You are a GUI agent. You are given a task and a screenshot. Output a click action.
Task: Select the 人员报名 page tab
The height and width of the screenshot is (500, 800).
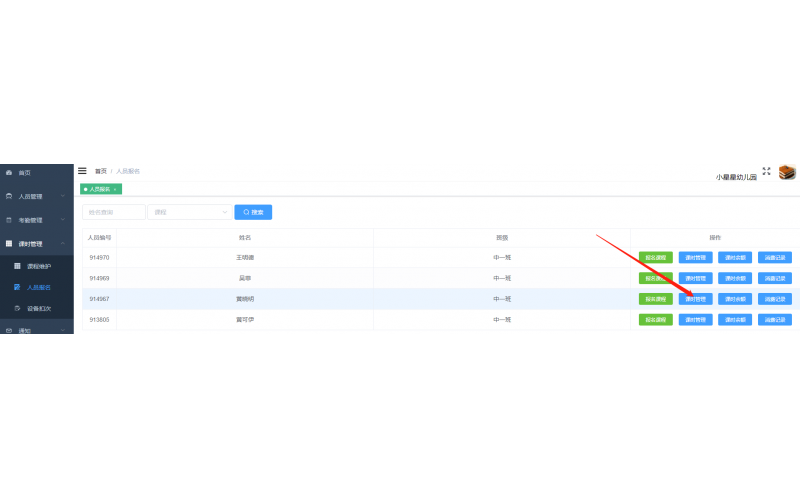pyautogui.click(x=99, y=189)
